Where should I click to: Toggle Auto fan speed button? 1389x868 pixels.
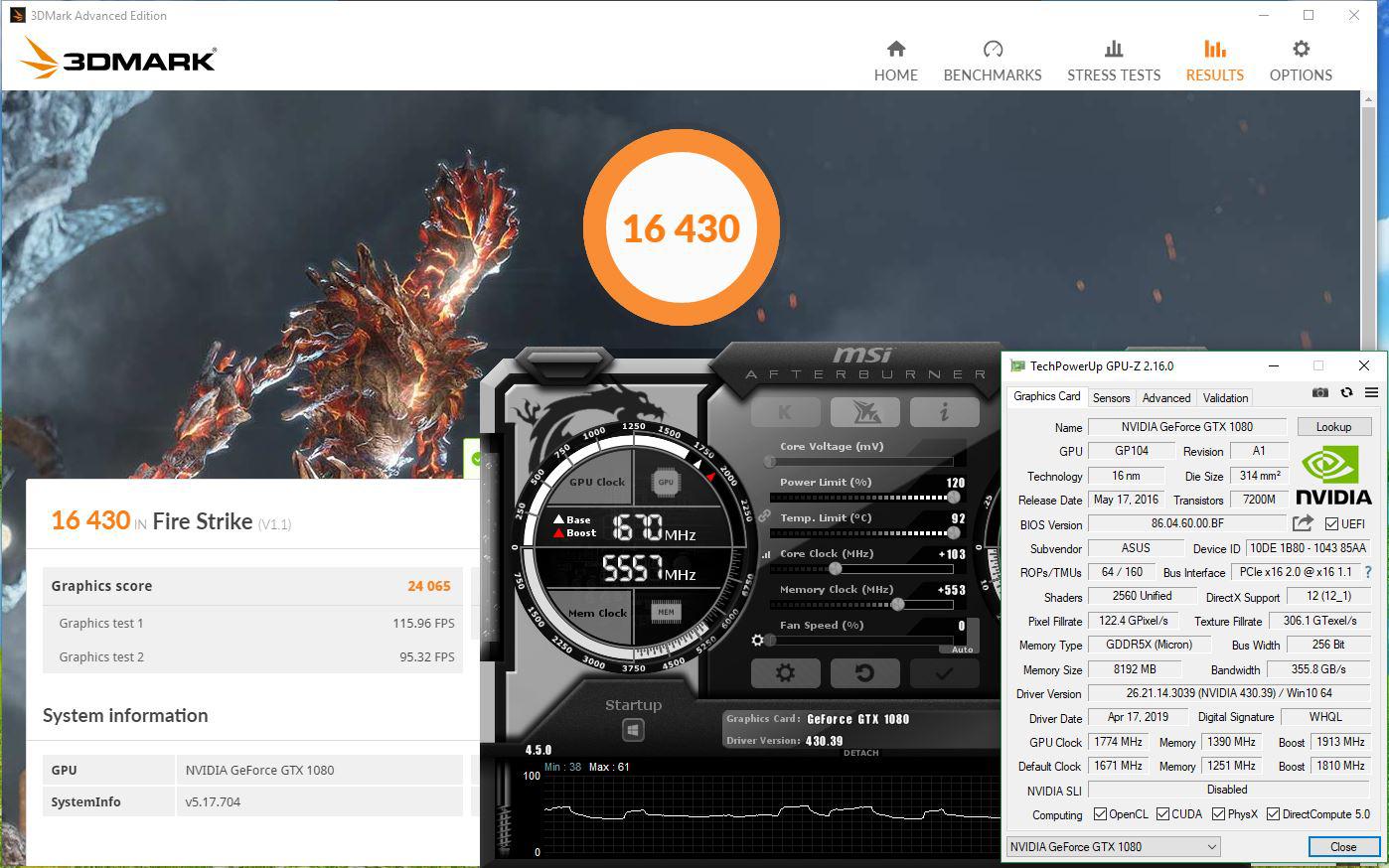961,650
